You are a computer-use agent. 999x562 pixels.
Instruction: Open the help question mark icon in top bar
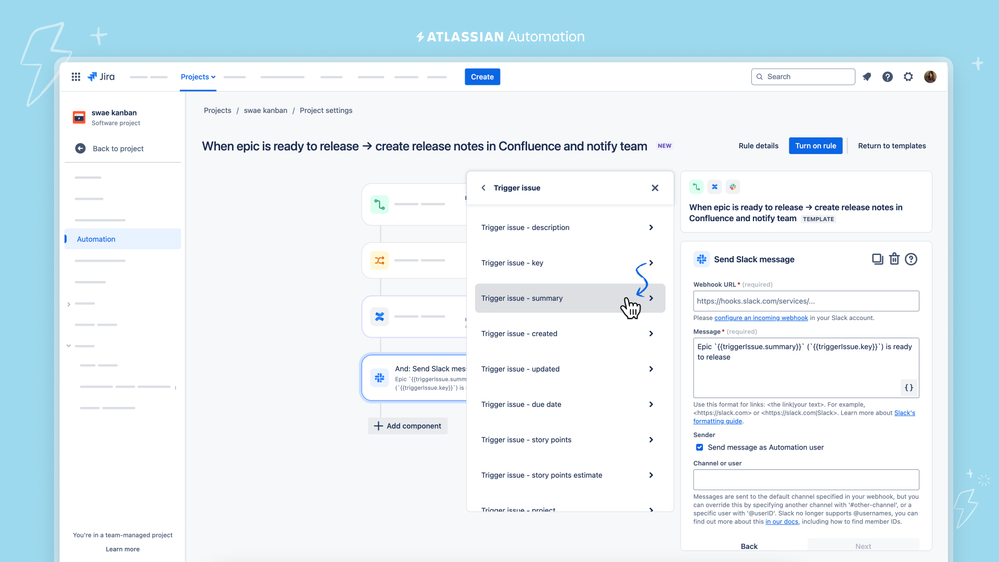[x=888, y=76]
